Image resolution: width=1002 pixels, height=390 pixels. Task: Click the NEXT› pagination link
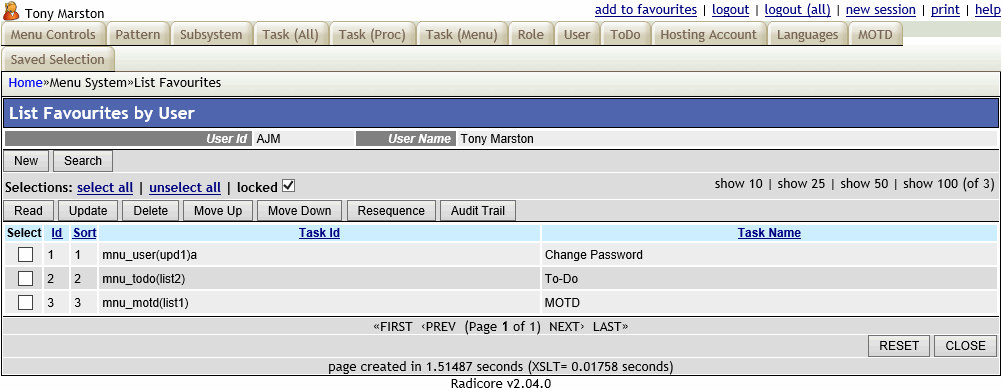click(x=567, y=327)
